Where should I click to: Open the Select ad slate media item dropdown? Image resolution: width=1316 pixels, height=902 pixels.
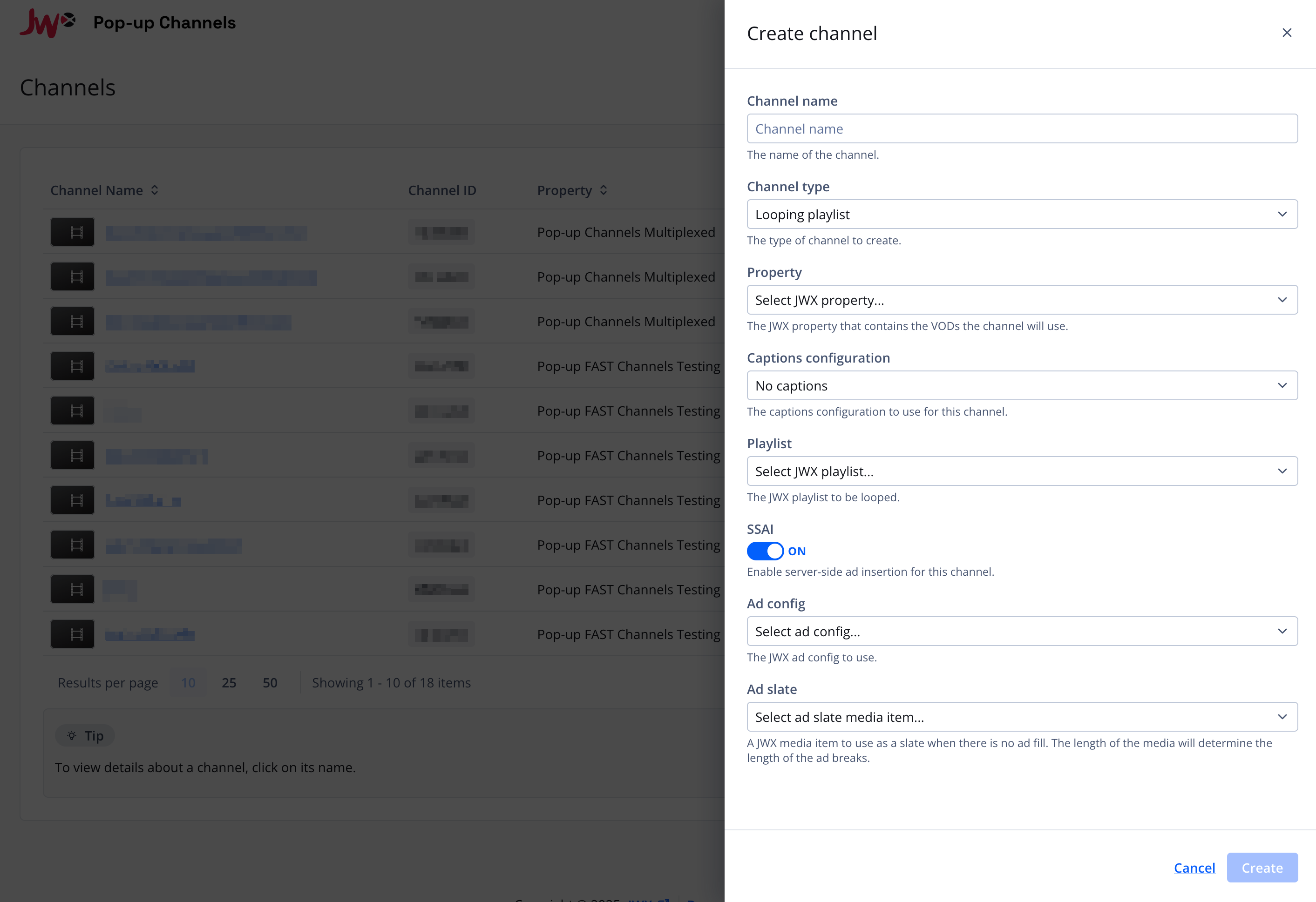point(1022,717)
